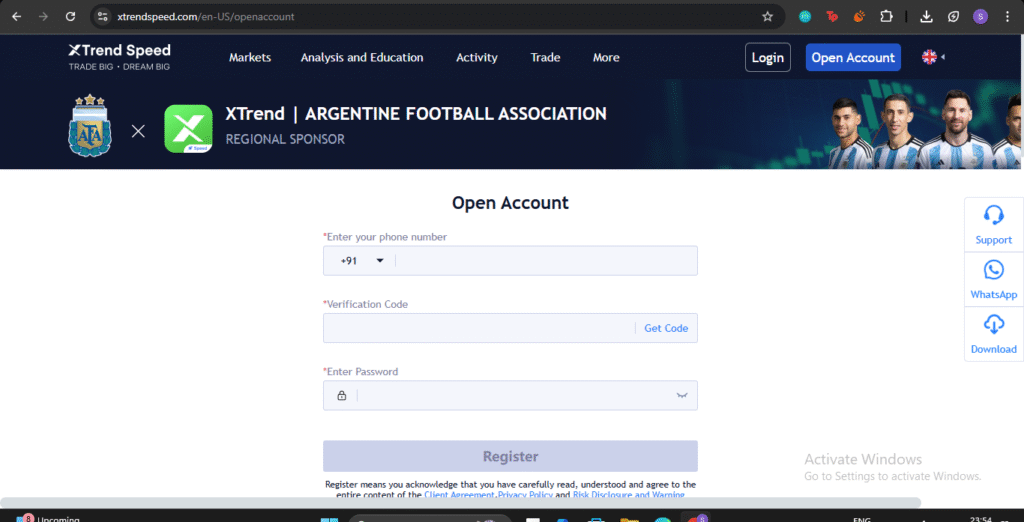The width and height of the screenshot is (1024, 522).
Task: Click the blue Open Account button
Action: [853, 57]
